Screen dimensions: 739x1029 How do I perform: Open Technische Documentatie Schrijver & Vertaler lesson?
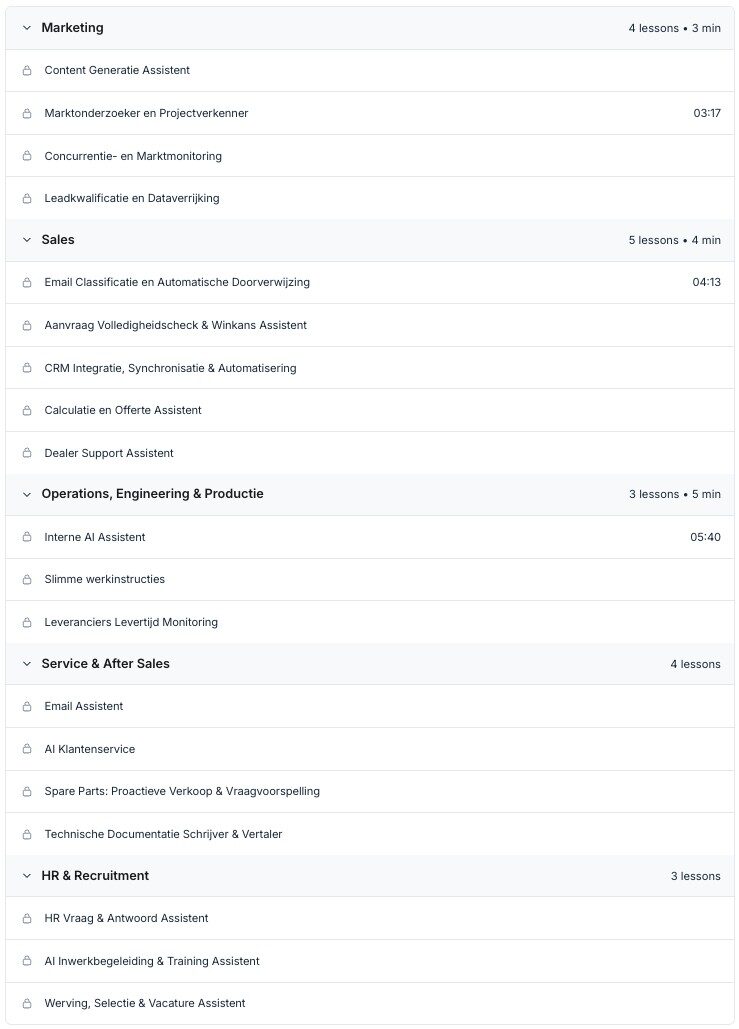point(163,834)
